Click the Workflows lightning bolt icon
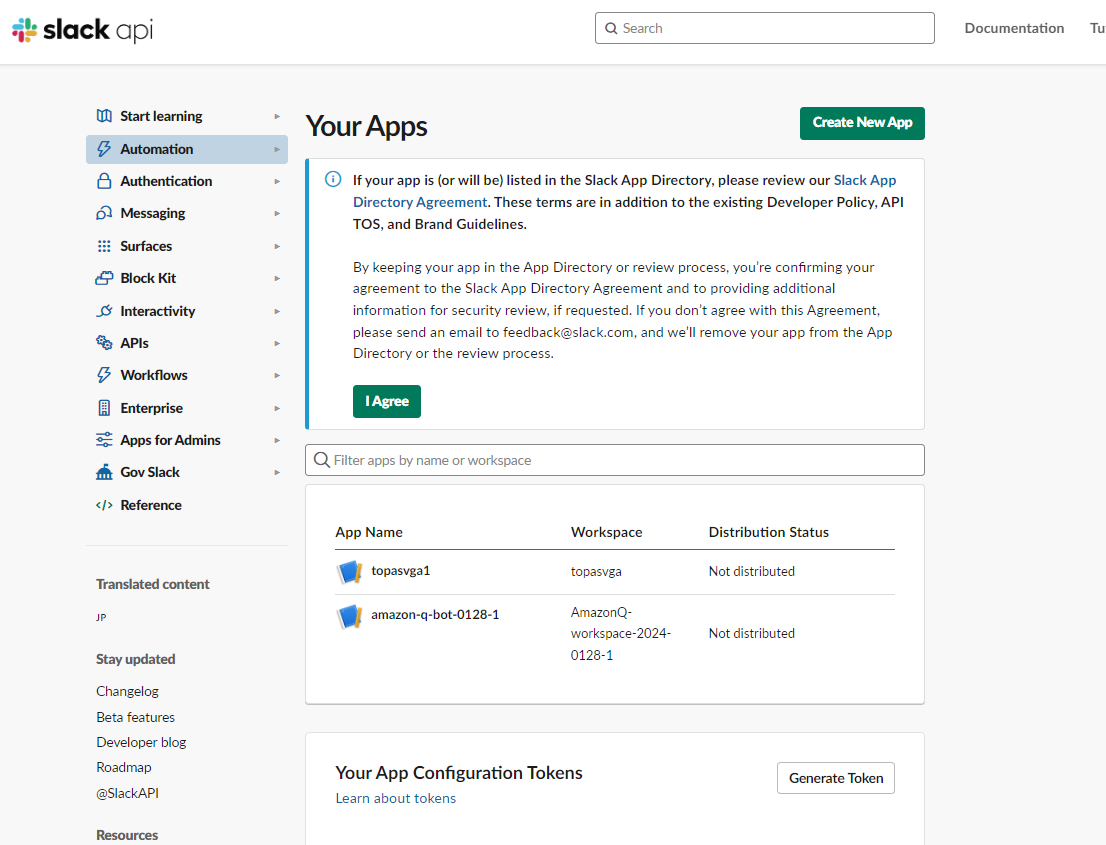1106x845 pixels. point(104,375)
